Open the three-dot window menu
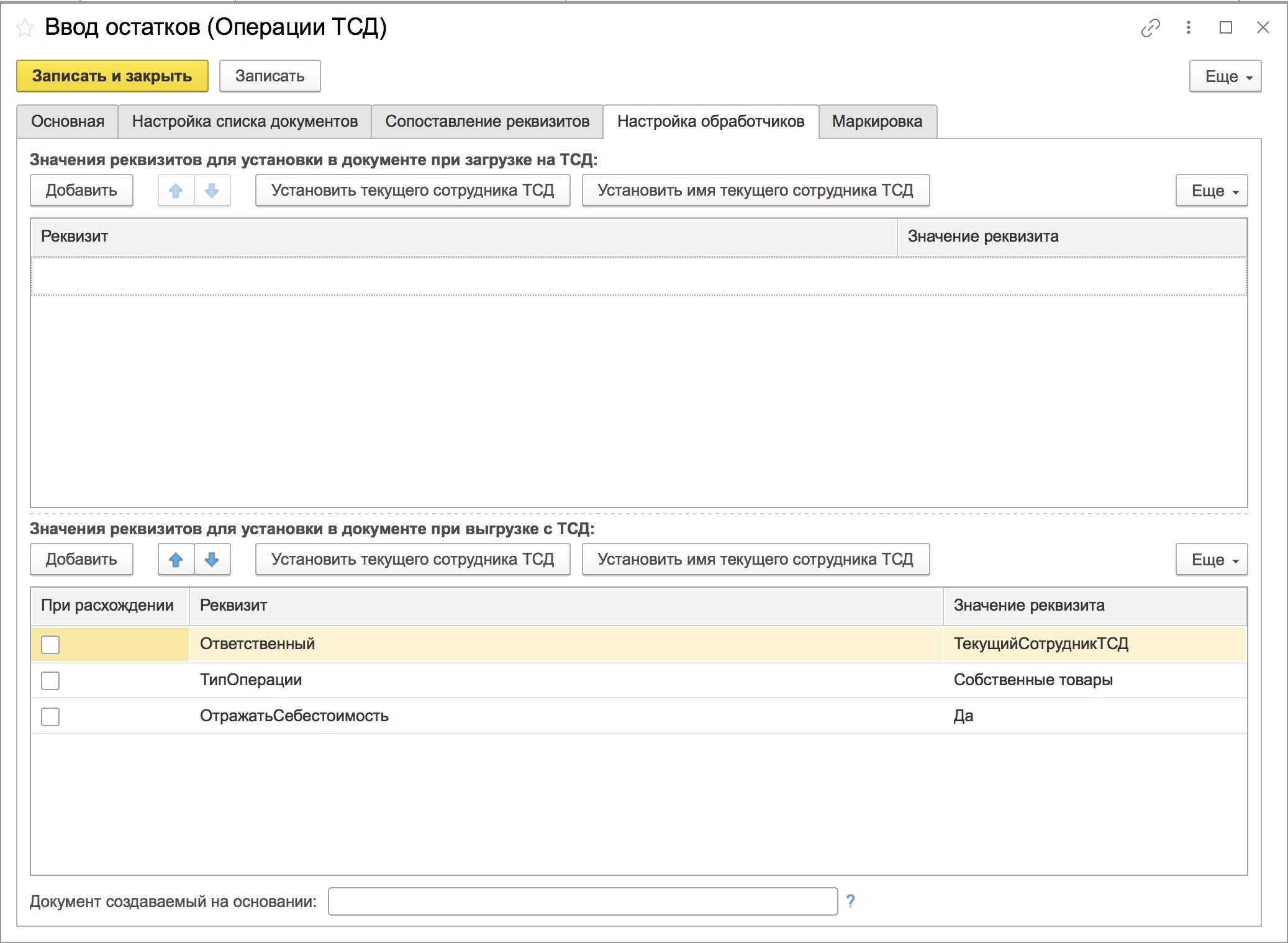 point(1188,27)
